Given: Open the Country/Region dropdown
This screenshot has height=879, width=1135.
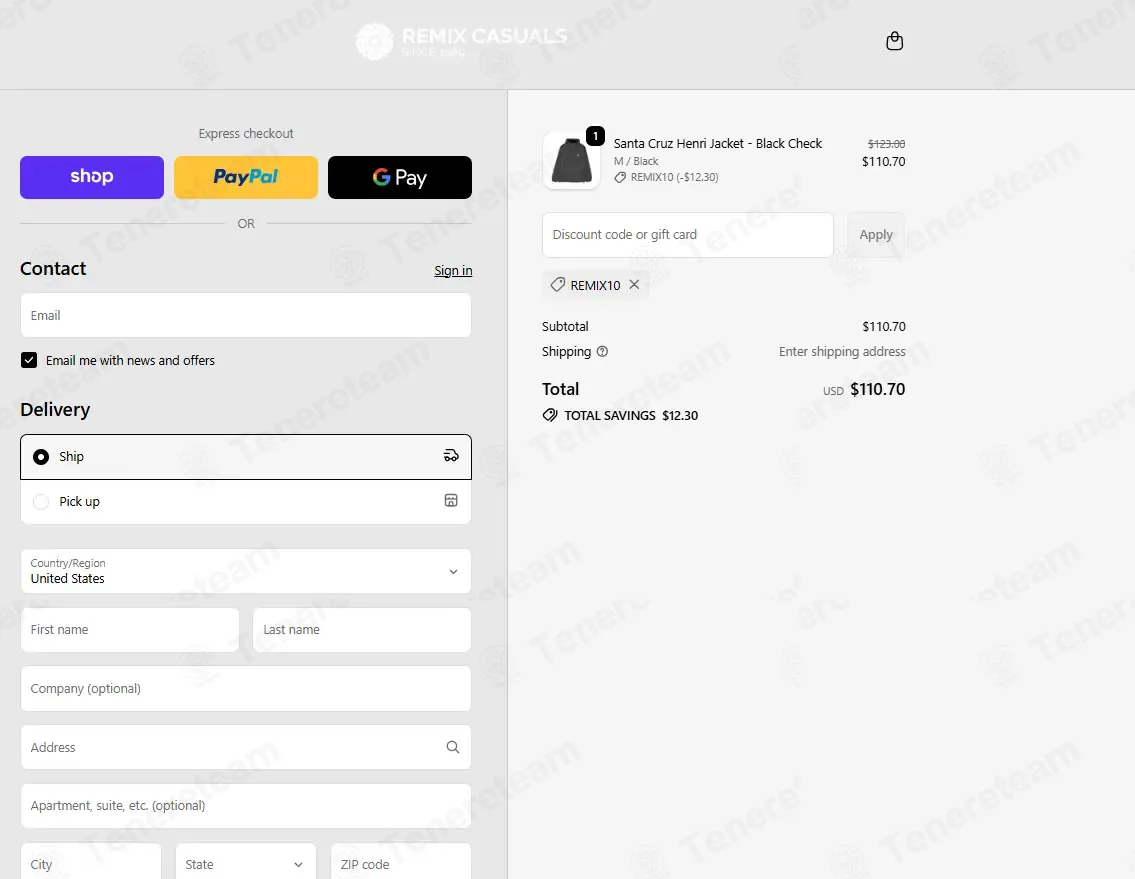Looking at the screenshot, I should click(x=246, y=571).
